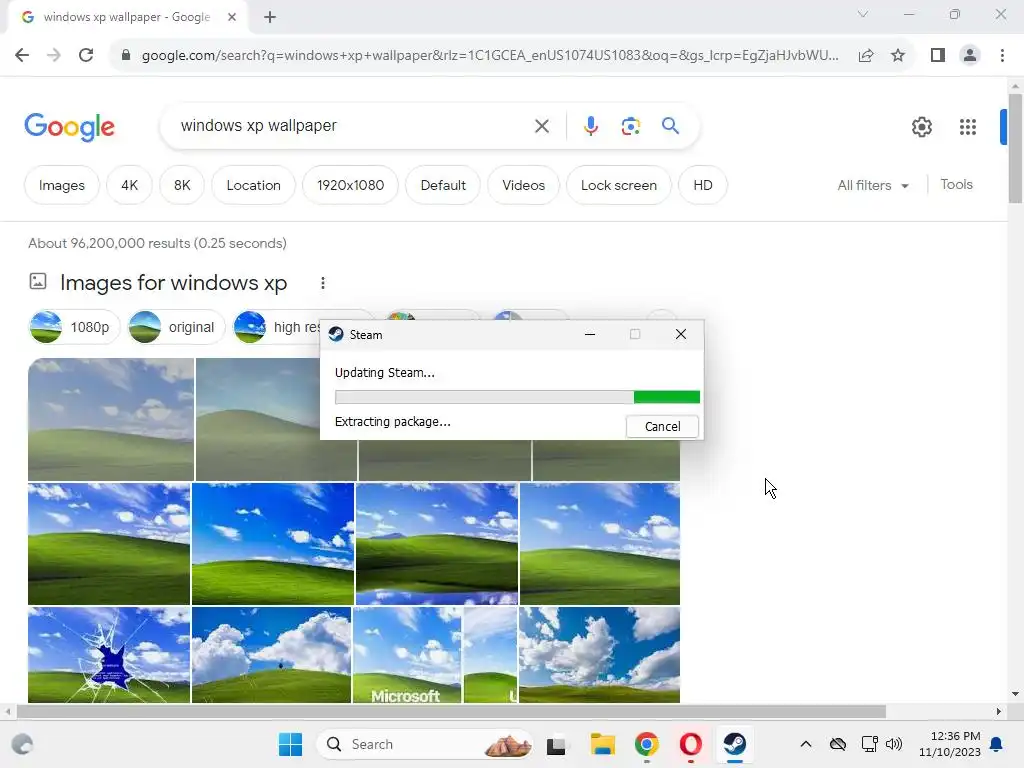This screenshot has width=1024, height=768.
Task: Open Opera from the taskbar
Action: pos(690,744)
